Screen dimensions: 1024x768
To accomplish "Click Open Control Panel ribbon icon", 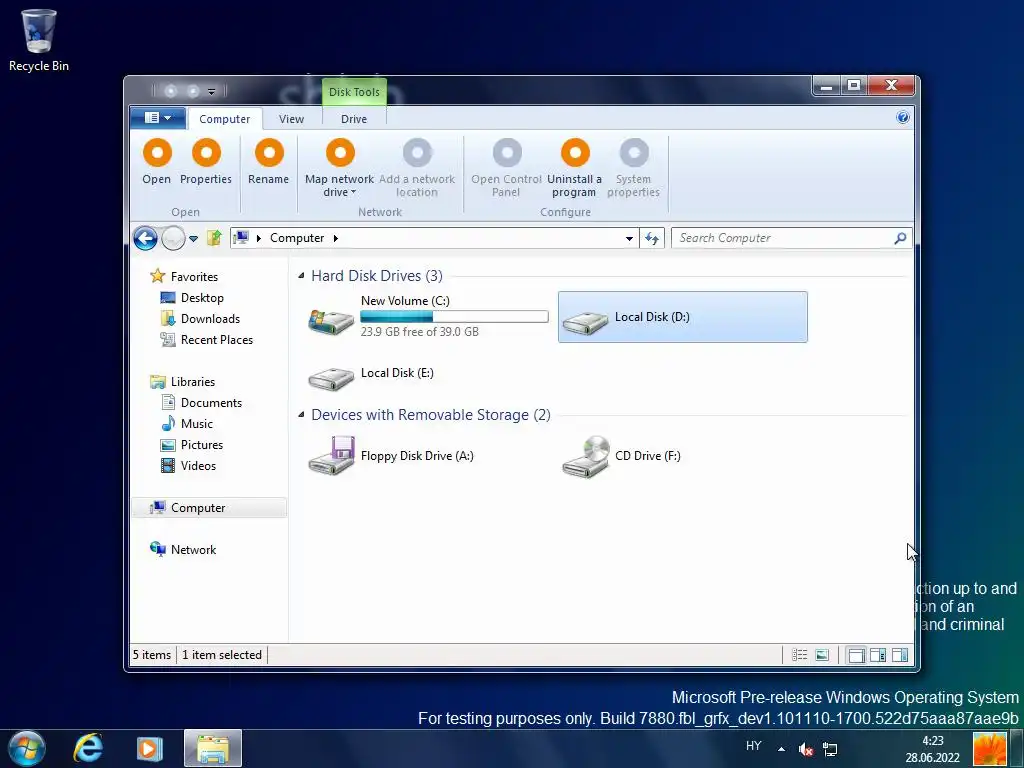I will click(507, 153).
